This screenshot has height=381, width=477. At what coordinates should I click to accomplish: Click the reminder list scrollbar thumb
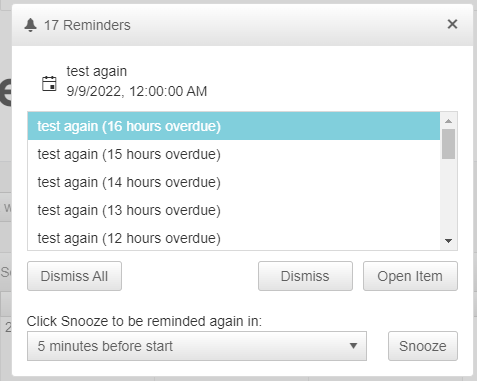(448, 144)
